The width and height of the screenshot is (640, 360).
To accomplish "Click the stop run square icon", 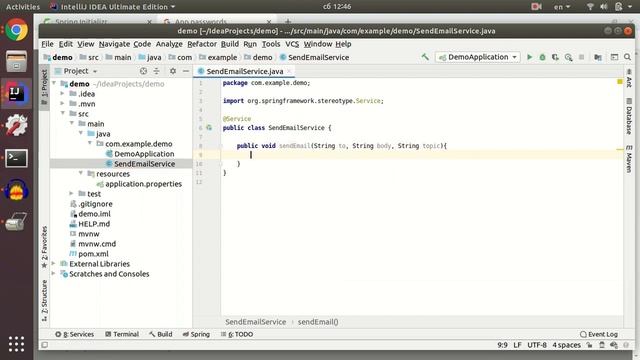I will (582, 57).
